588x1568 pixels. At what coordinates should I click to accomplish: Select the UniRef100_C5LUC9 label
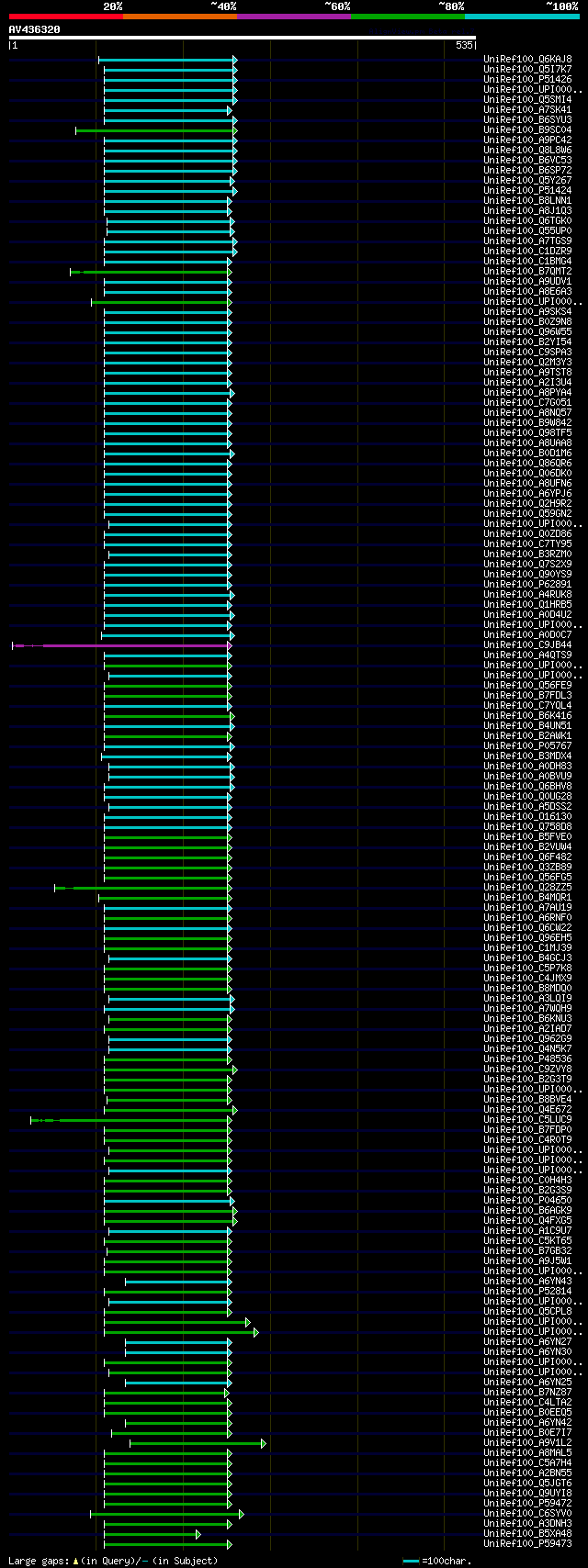tap(527, 1120)
